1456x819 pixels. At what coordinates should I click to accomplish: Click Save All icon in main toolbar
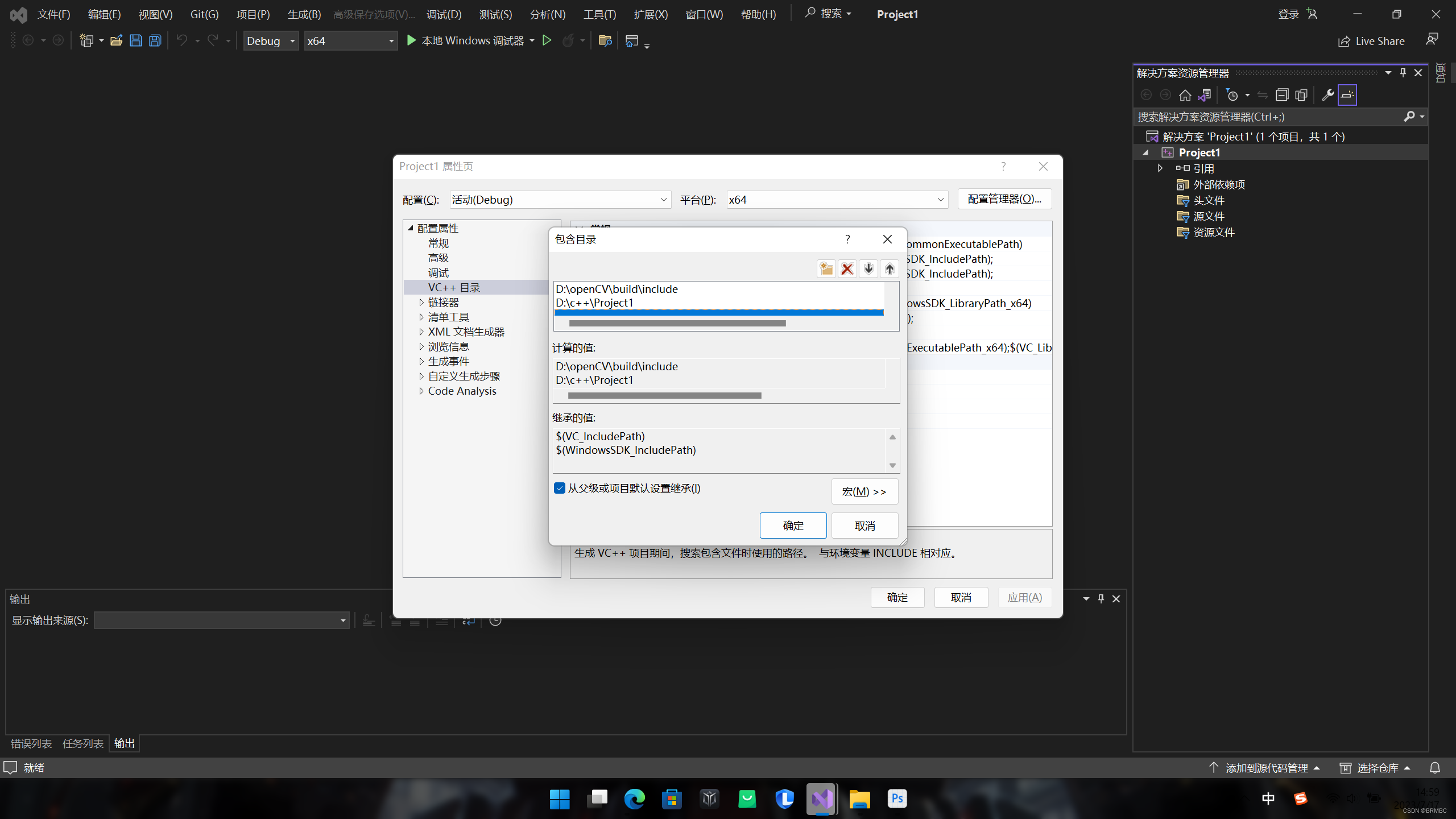point(155,40)
